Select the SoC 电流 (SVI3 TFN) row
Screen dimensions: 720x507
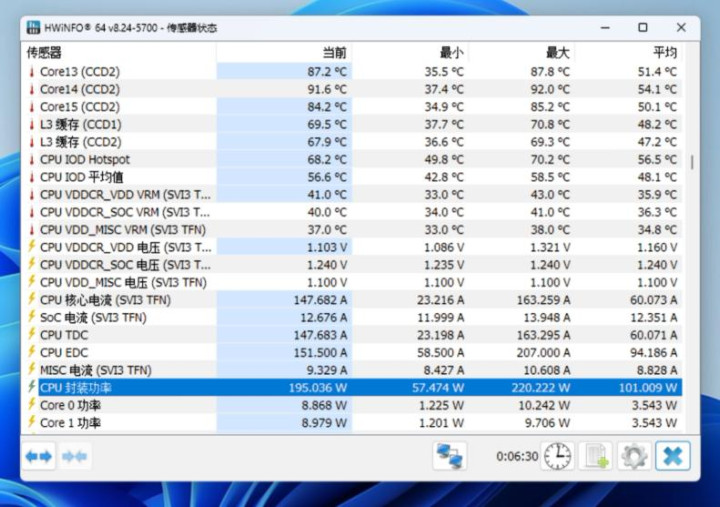(x=352, y=317)
